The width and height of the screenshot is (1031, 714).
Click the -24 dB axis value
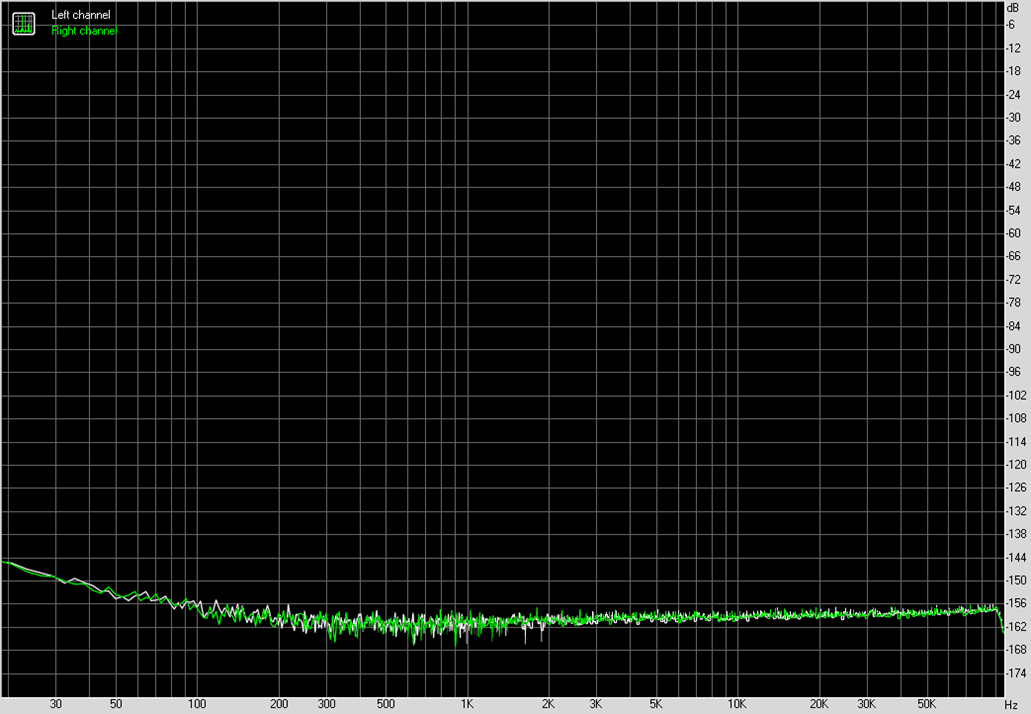pos(1013,95)
